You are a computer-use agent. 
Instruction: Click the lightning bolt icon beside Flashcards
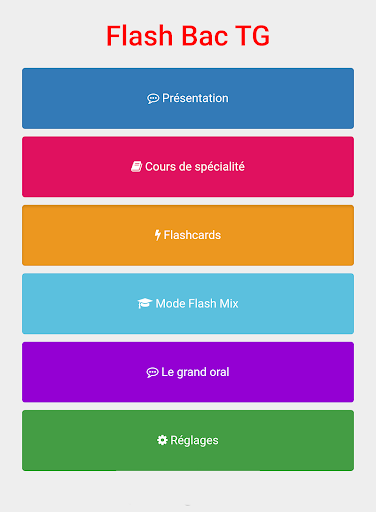tap(158, 235)
